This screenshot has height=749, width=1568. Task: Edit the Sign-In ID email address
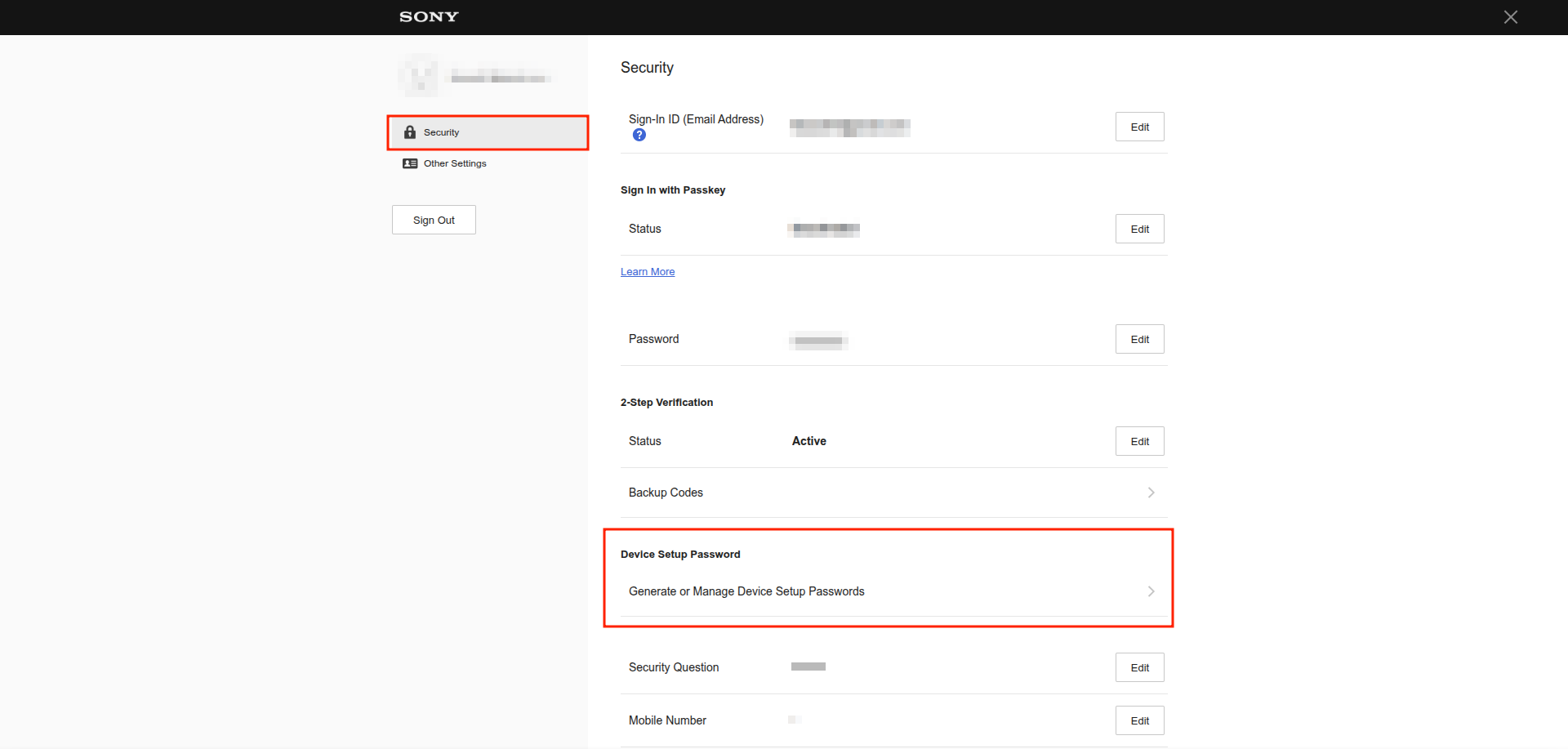click(1140, 127)
